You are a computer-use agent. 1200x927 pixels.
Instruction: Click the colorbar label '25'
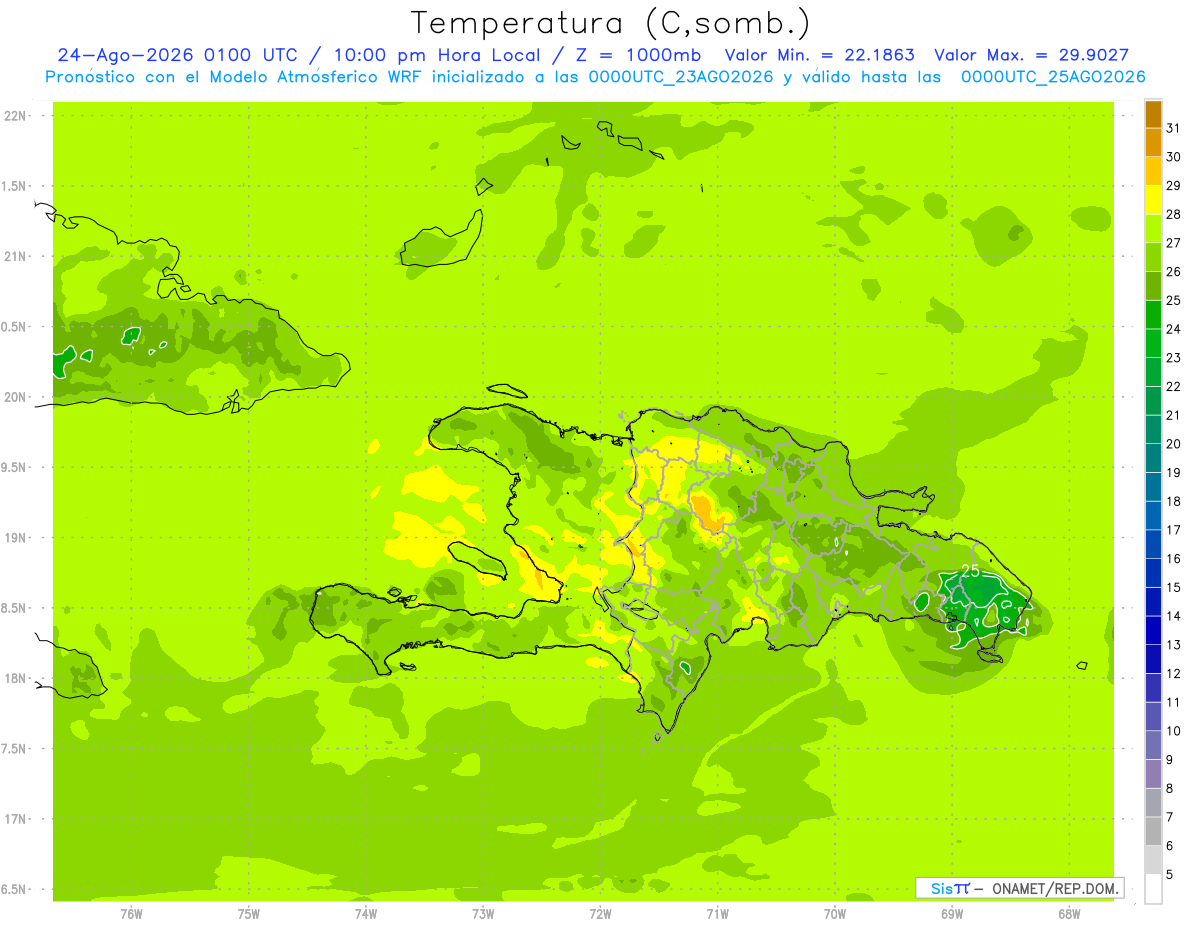click(1174, 300)
